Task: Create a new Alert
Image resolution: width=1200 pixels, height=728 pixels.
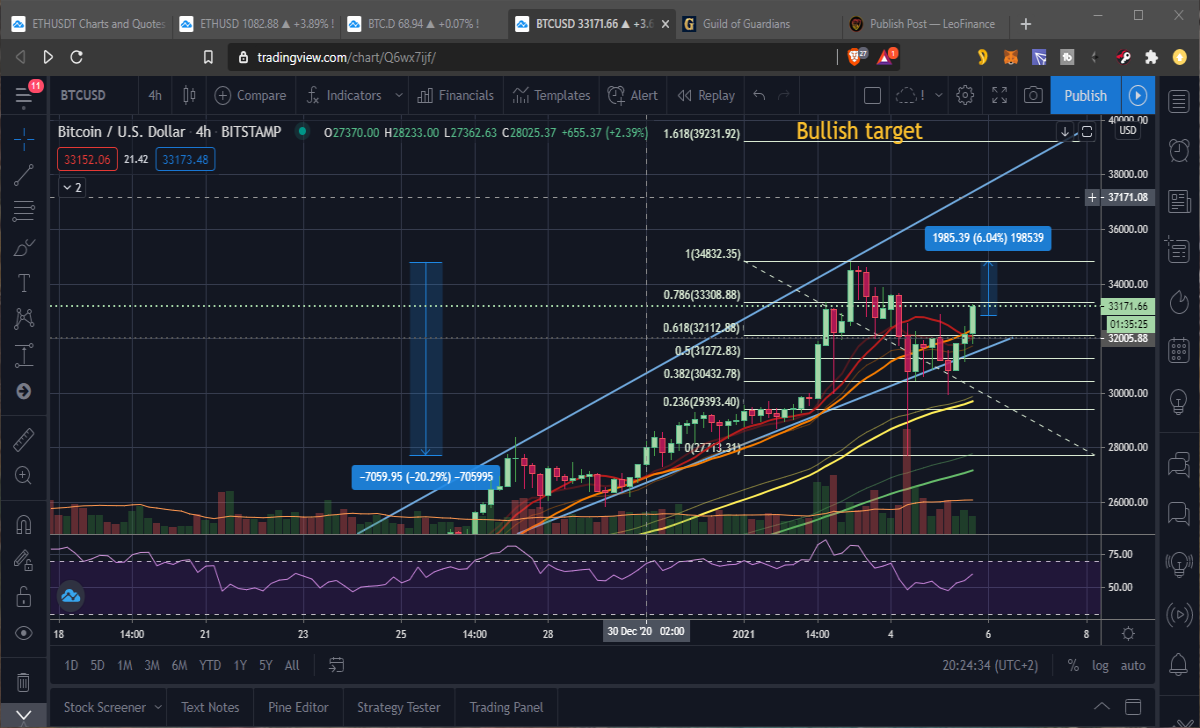Action: coord(632,96)
